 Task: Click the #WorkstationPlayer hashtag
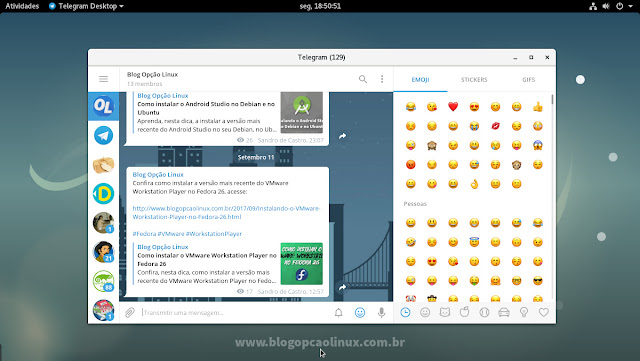pyautogui.click(x=213, y=234)
